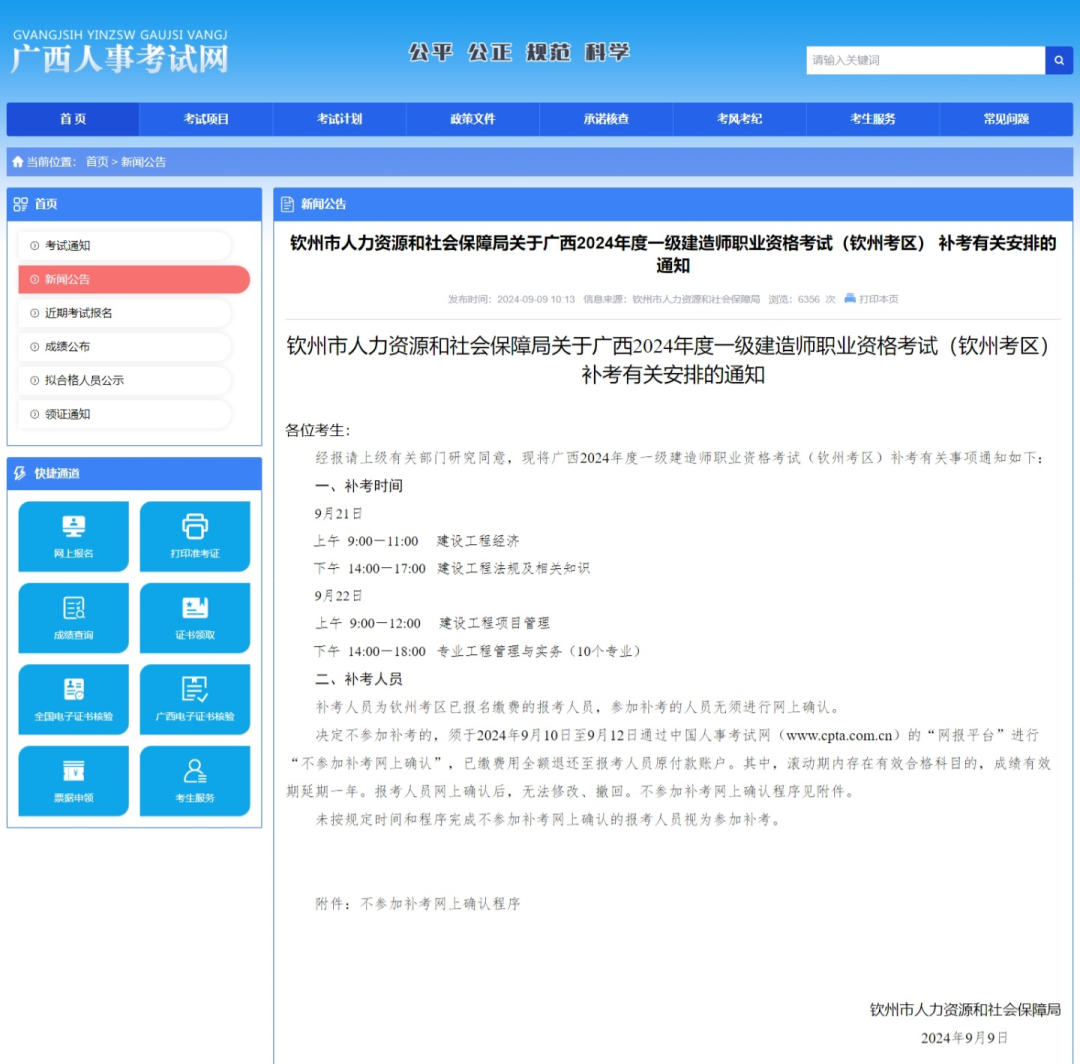The image size is (1080, 1064).
Task: Open the 全国电子证书核验 tile
Action: (x=74, y=699)
